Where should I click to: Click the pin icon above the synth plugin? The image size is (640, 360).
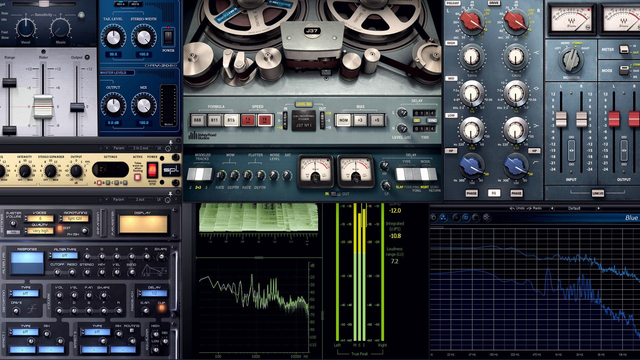[x=171, y=193]
